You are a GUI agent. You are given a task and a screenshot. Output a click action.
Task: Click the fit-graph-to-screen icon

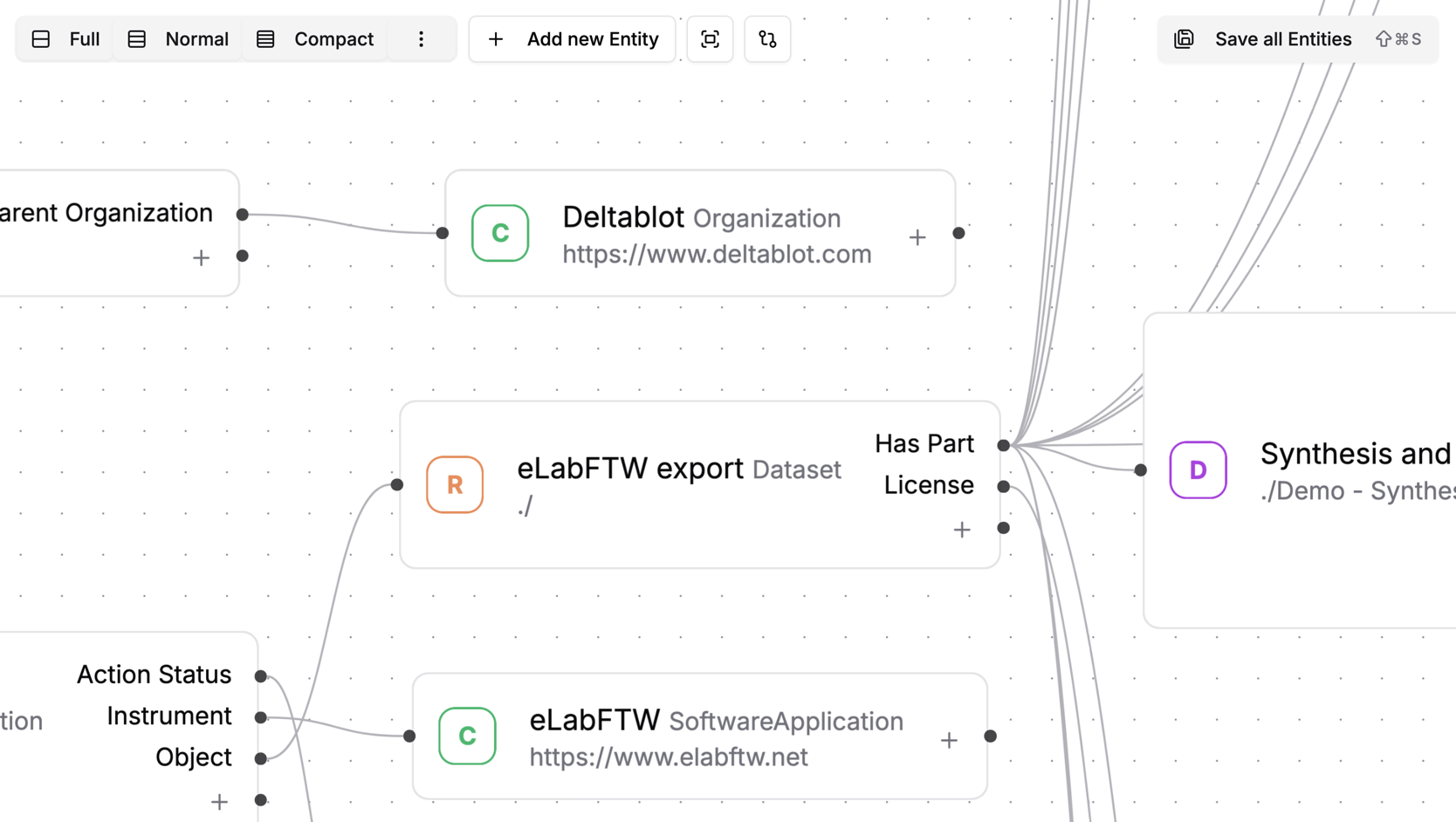click(x=710, y=38)
